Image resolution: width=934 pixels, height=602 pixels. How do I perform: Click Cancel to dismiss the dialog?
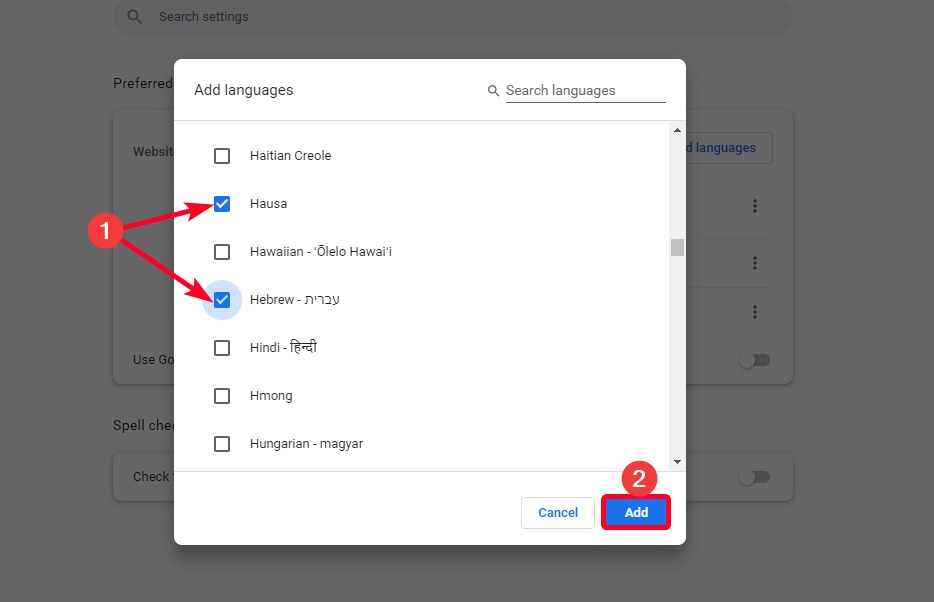click(x=557, y=512)
